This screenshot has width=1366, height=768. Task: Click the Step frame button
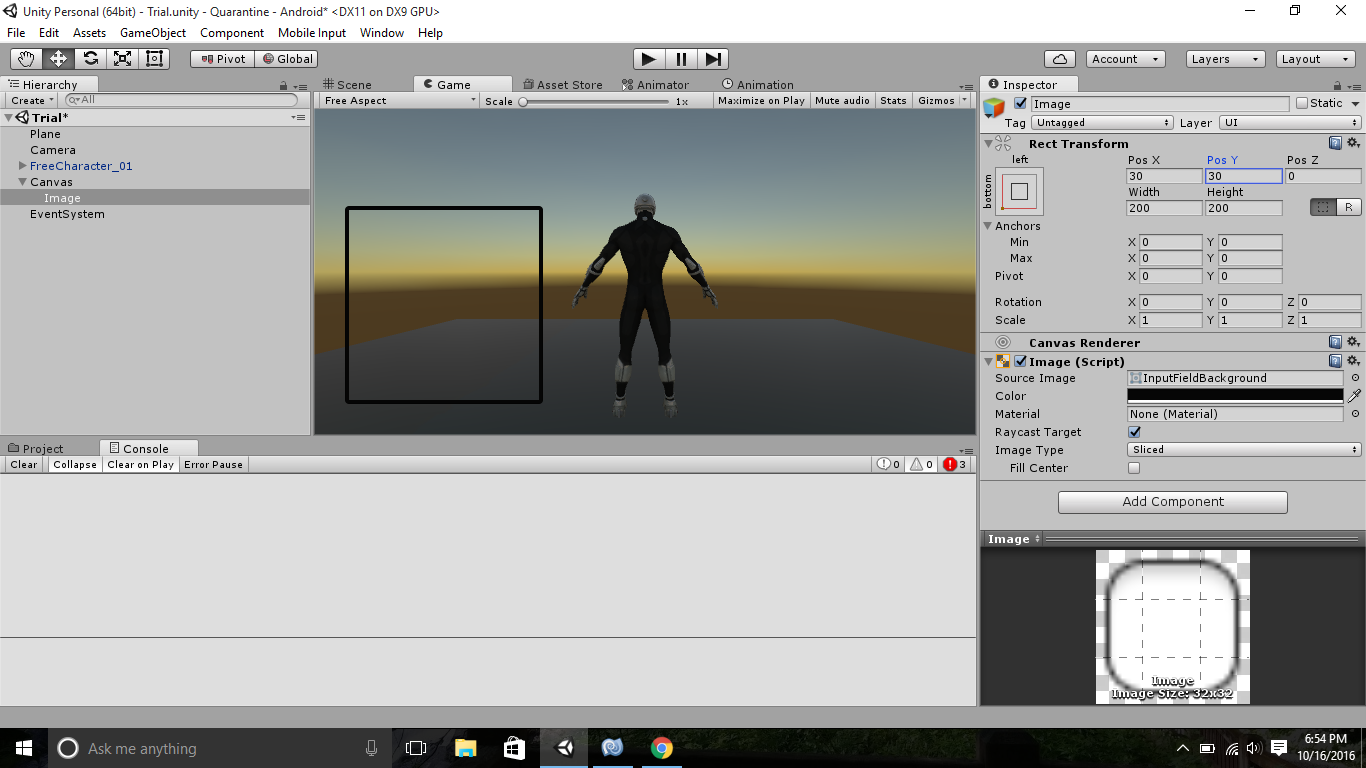pyautogui.click(x=713, y=59)
